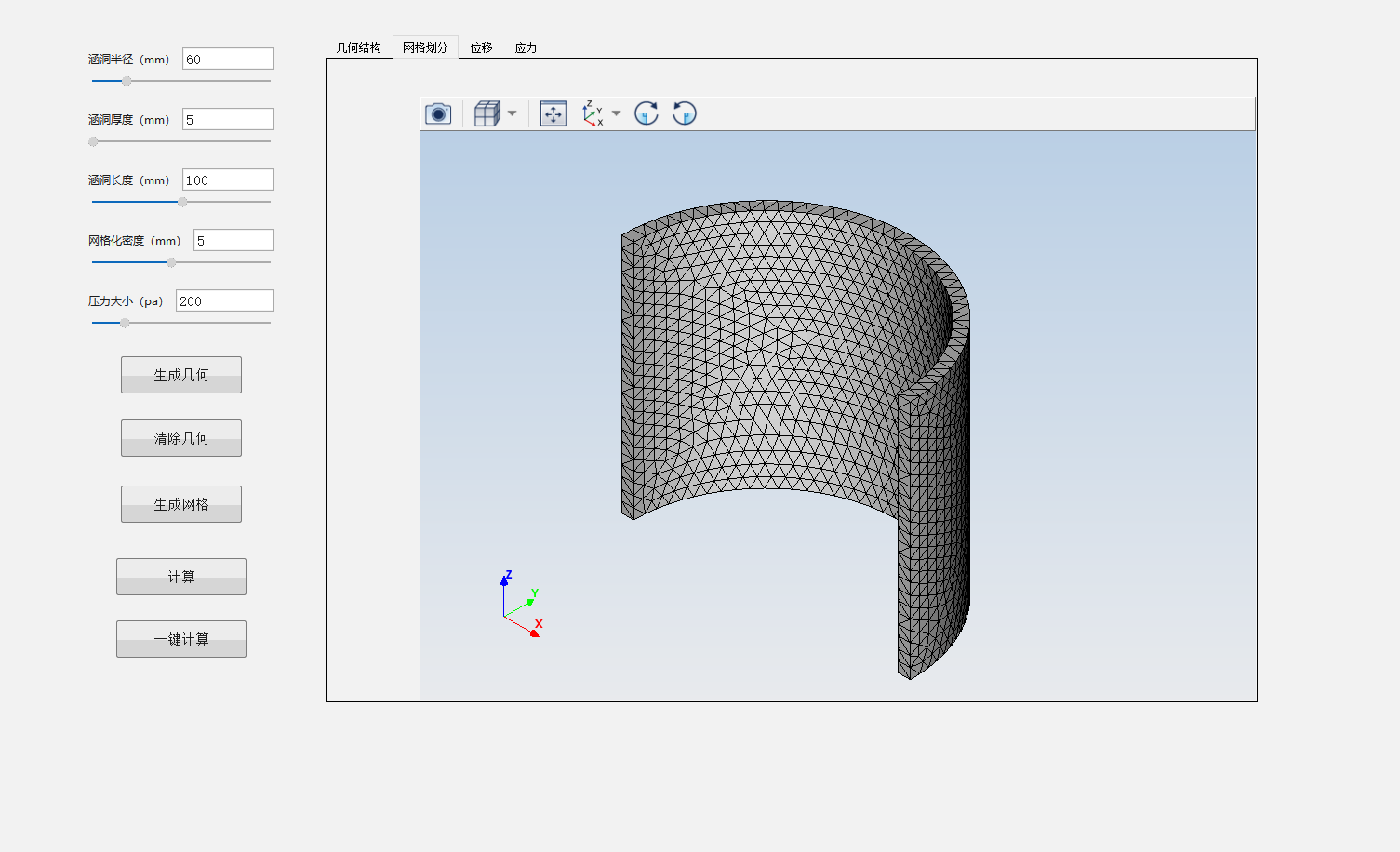This screenshot has width=1400, height=852.
Task: Focus the 涵洞厚度 input field
Action: (x=228, y=119)
